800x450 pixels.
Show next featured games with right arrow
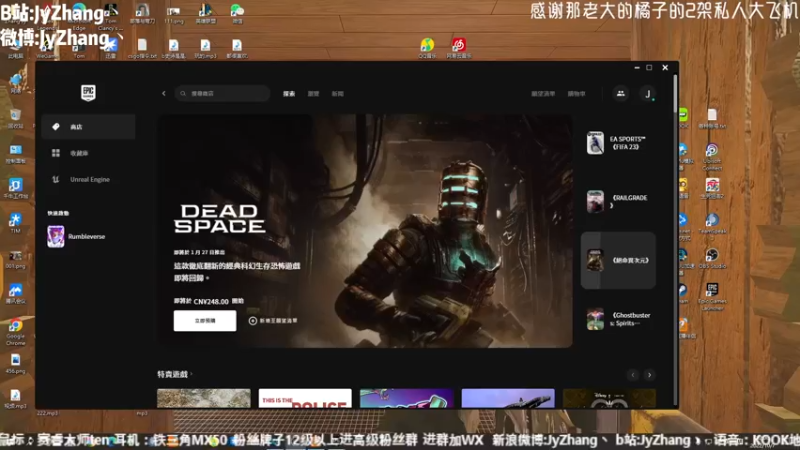tap(649, 375)
